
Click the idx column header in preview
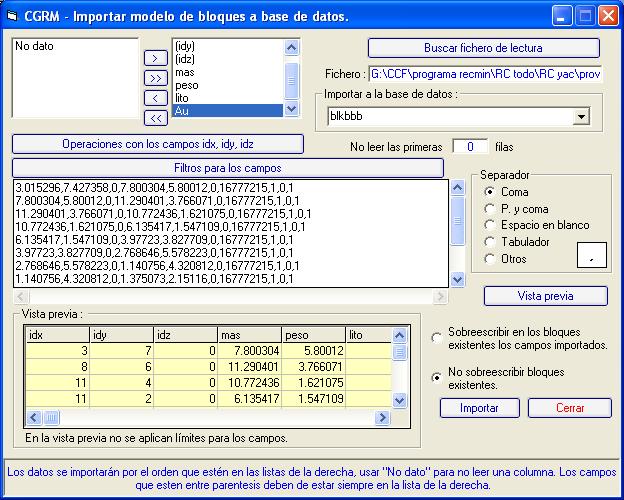58,335
